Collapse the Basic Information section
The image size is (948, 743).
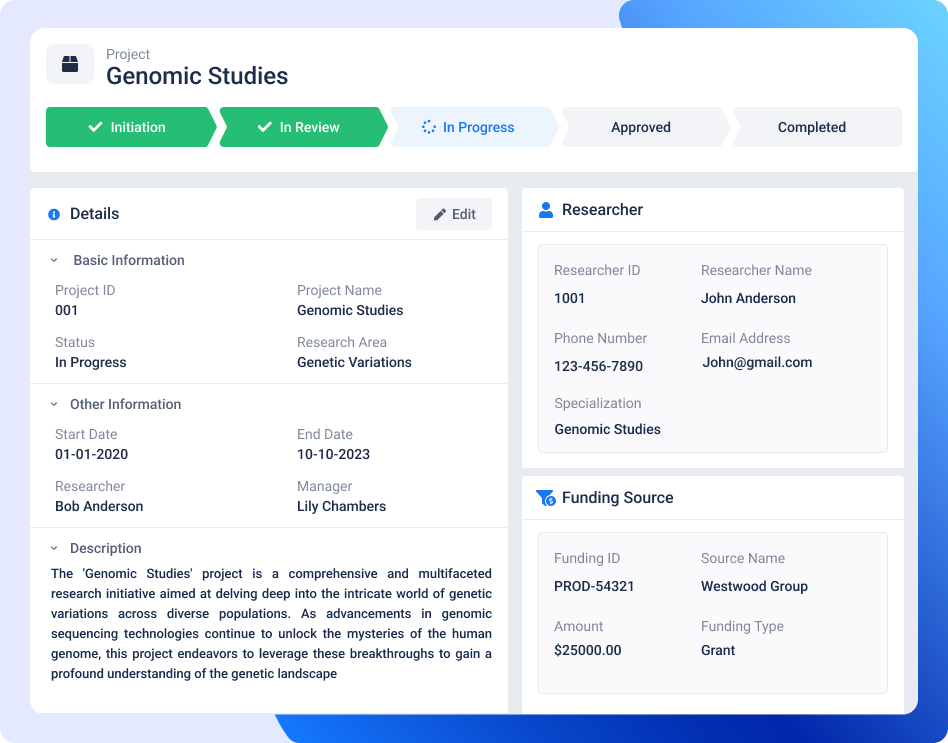[x=54, y=261]
